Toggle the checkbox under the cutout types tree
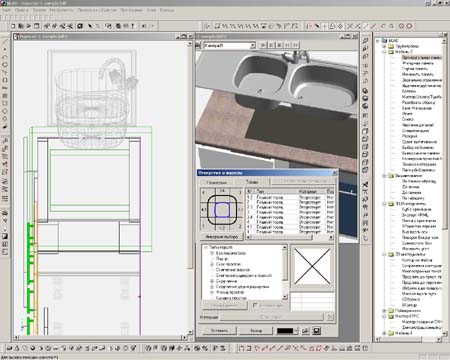Screen dimensions: 450x360 (x=255, y=305)
